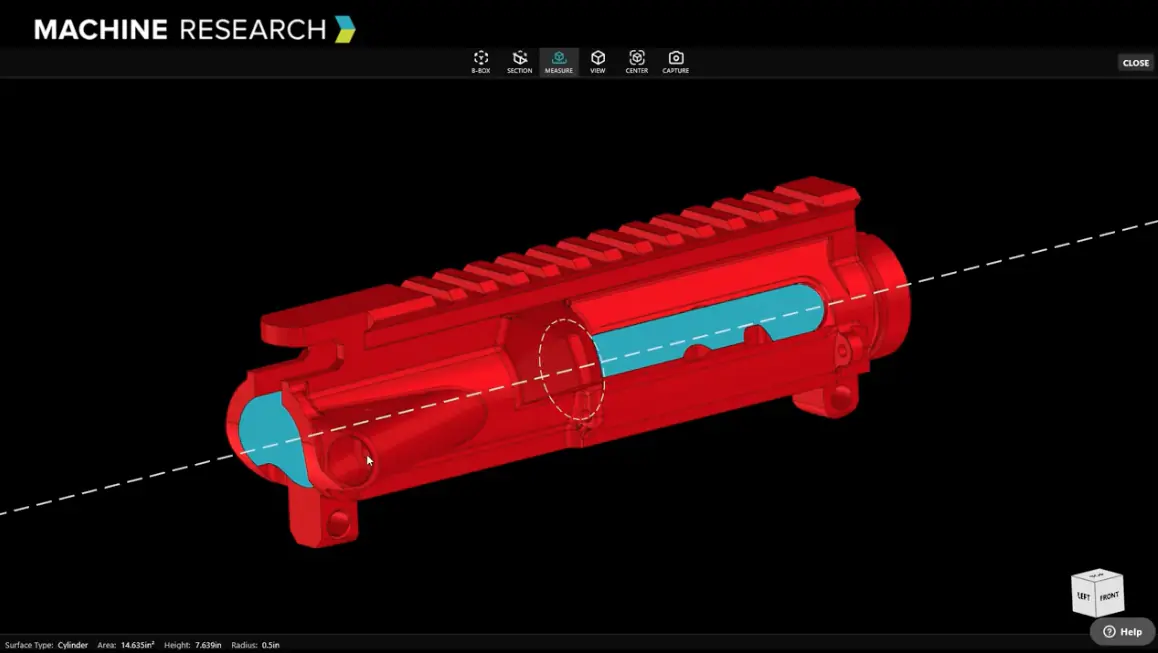Select the Radius 0.5in value

[270, 645]
